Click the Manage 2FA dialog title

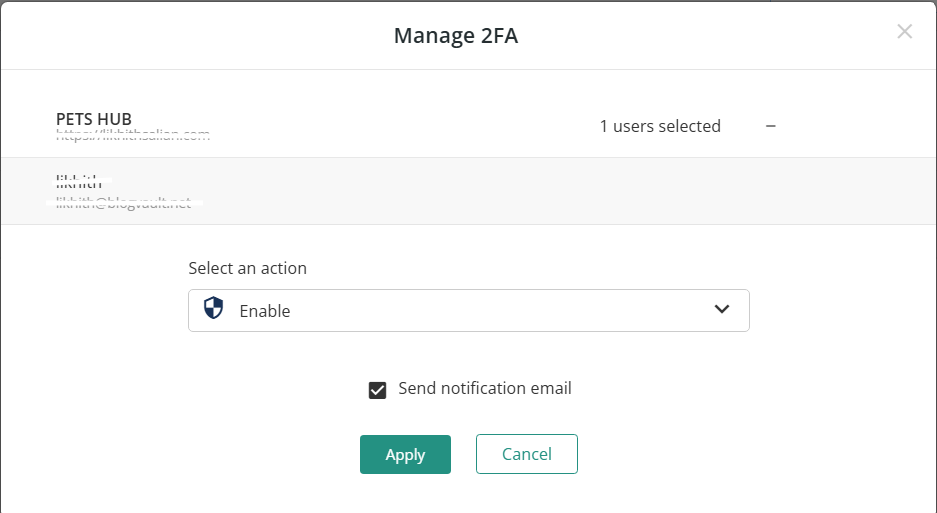(x=456, y=36)
